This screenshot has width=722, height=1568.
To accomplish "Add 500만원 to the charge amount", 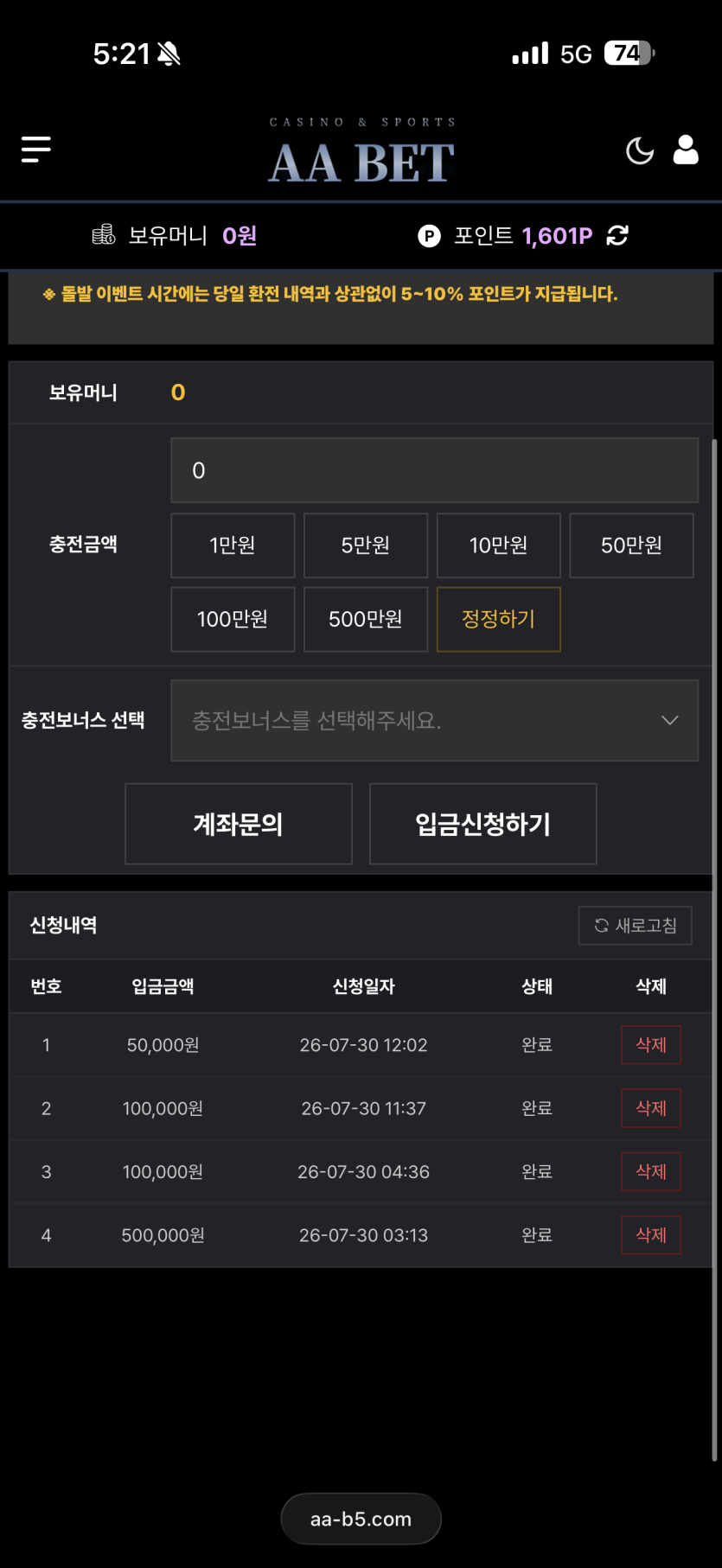I will click(x=366, y=619).
